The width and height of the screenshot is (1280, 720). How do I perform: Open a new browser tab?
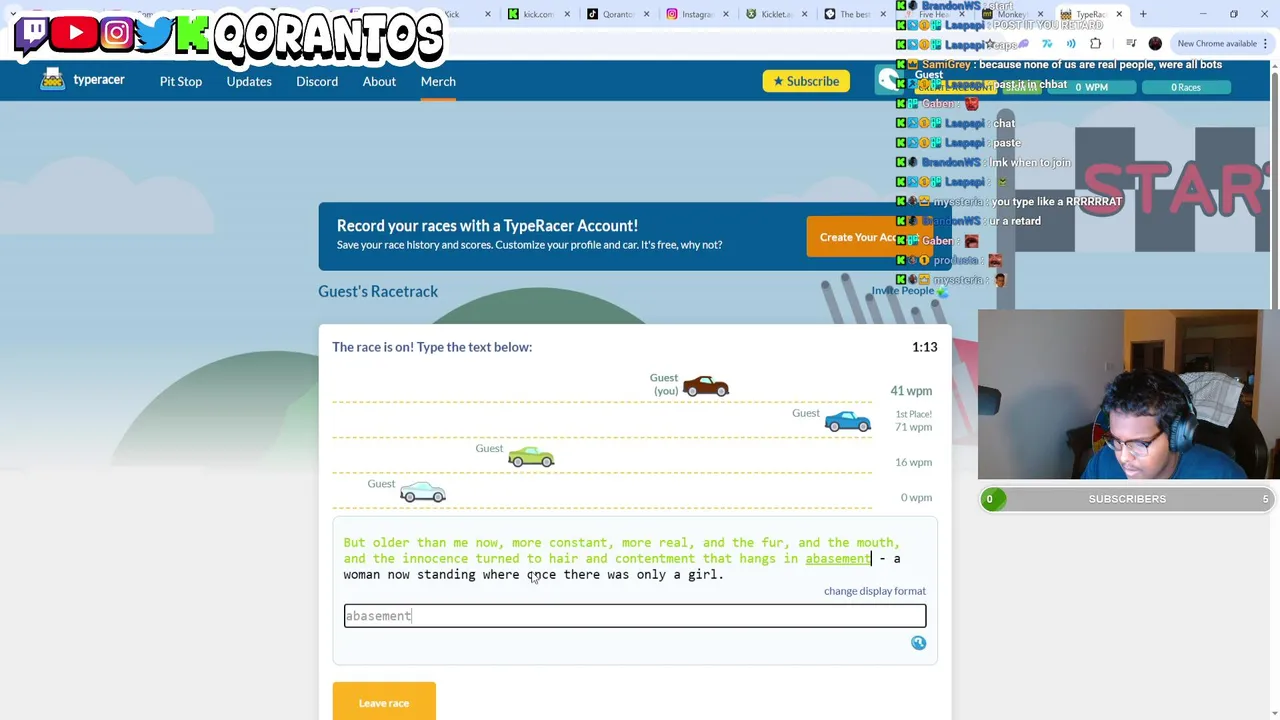(1143, 14)
